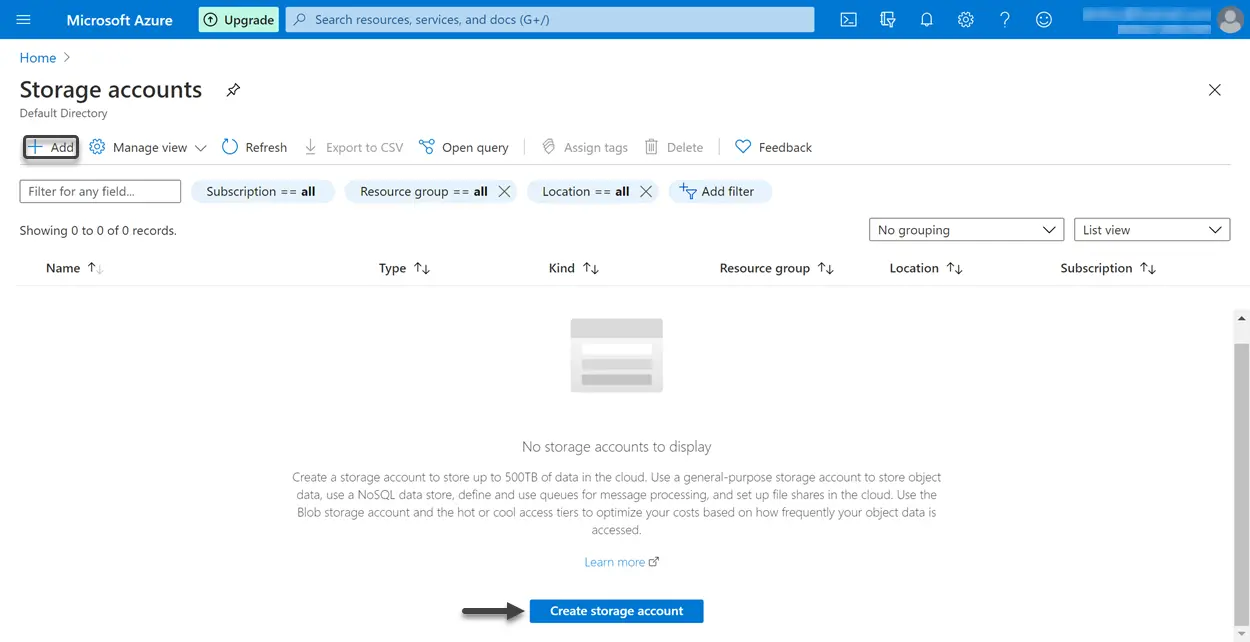Open Cloud Shell from the top bar
Image resolution: width=1250 pixels, height=642 pixels.
[848, 19]
